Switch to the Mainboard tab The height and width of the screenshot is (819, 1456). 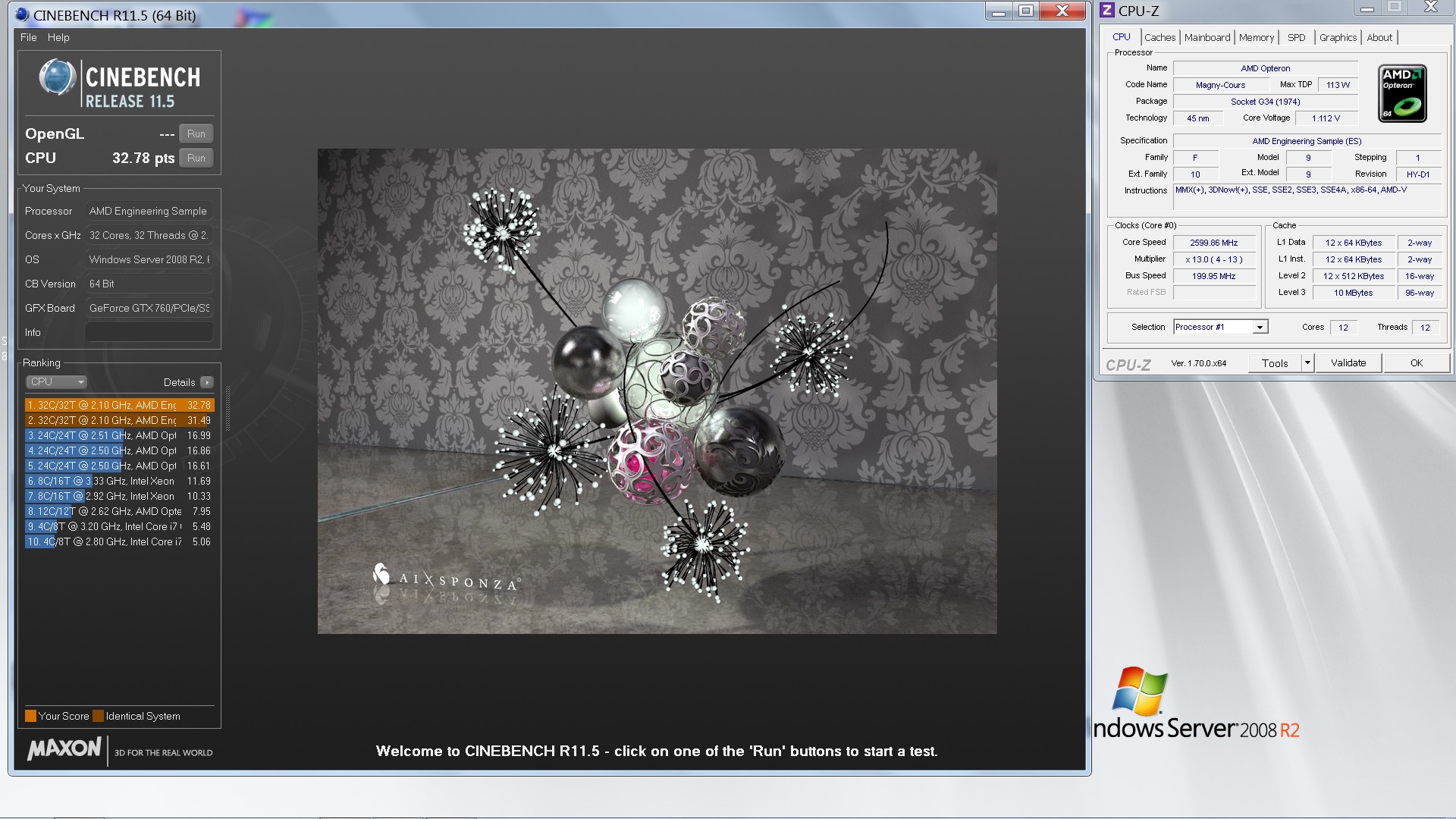point(1207,37)
